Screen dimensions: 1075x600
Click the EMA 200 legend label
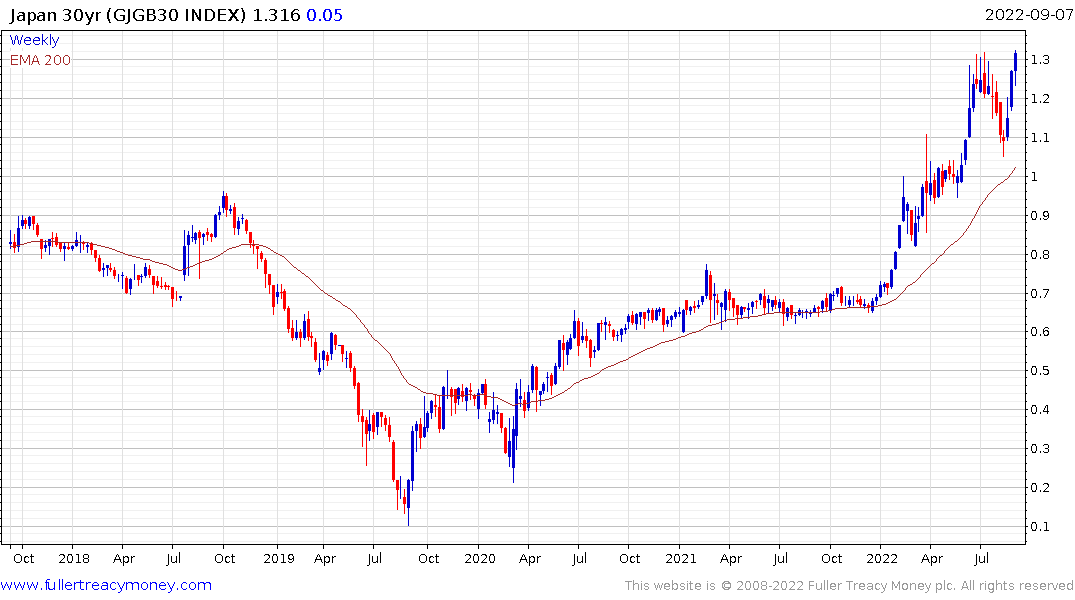[40, 60]
